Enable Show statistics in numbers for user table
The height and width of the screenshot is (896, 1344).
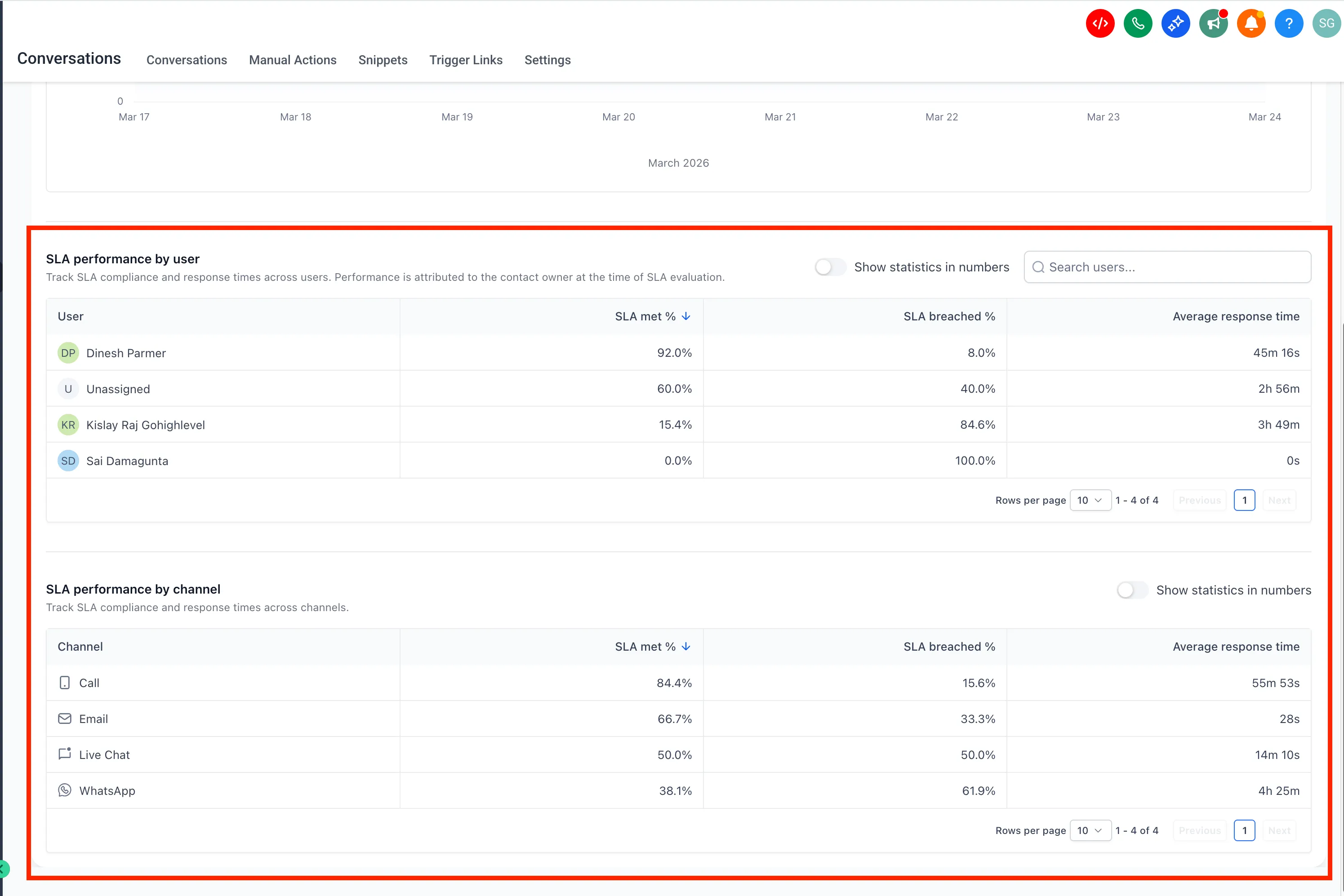(x=830, y=267)
